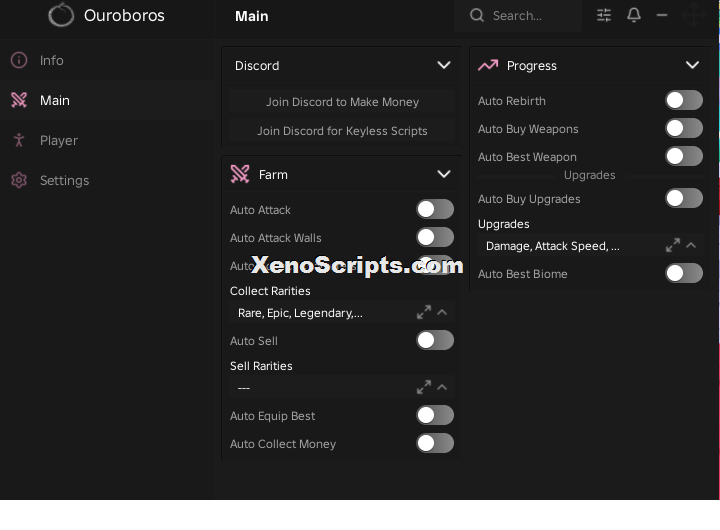Open the Rare, Epic, Legendary selection box
The height and width of the screenshot is (530, 720).
click(342, 313)
